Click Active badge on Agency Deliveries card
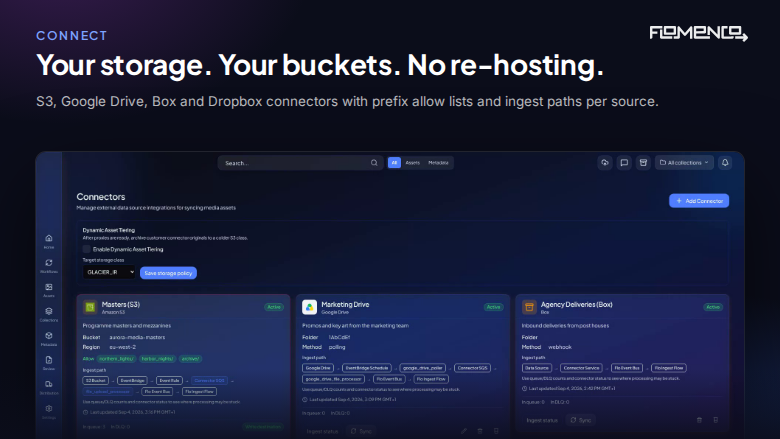The height and width of the screenshot is (439, 780). click(x=713, y=307)
